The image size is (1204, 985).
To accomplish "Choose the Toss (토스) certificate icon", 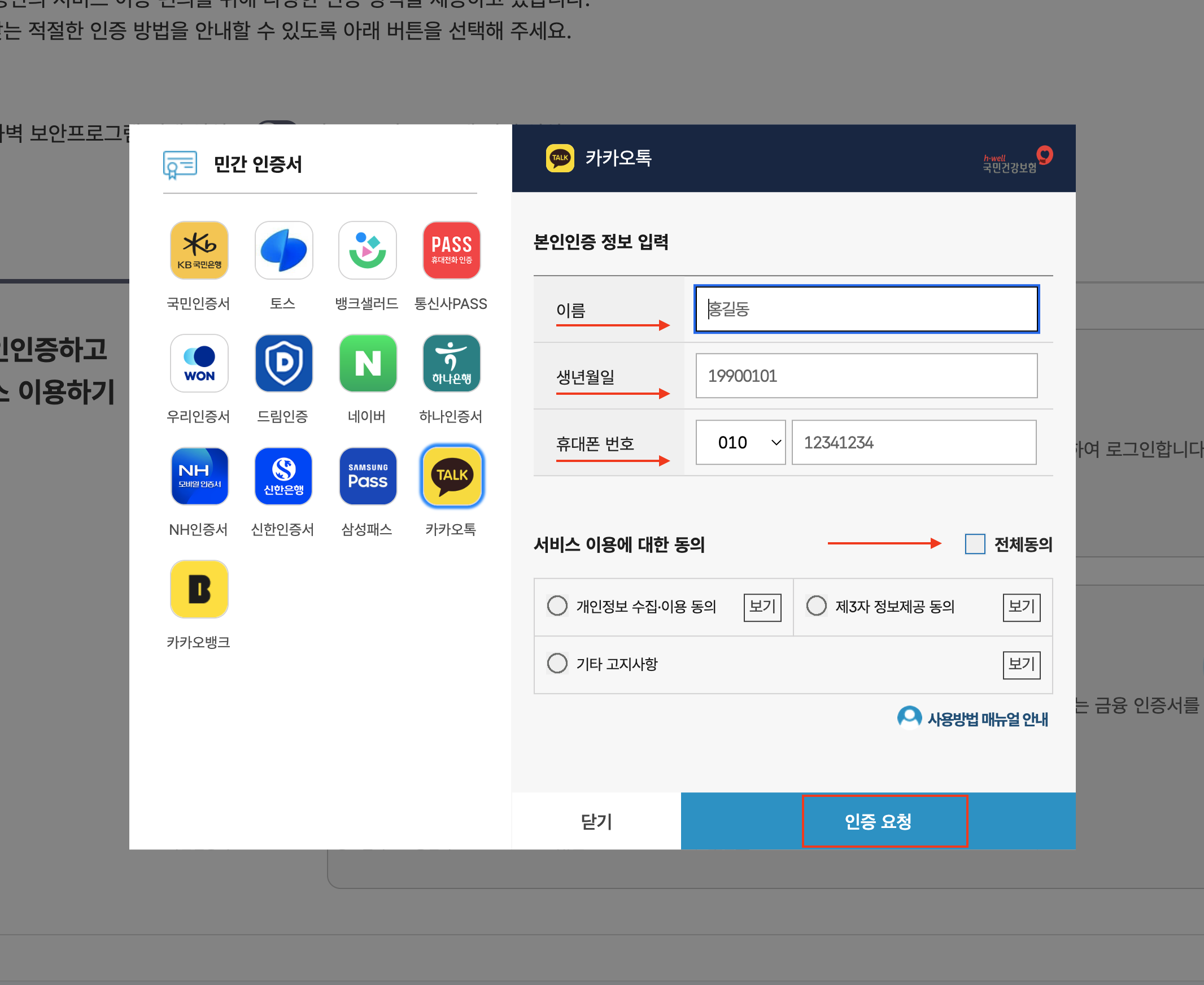I will click(x=283, y=250).
